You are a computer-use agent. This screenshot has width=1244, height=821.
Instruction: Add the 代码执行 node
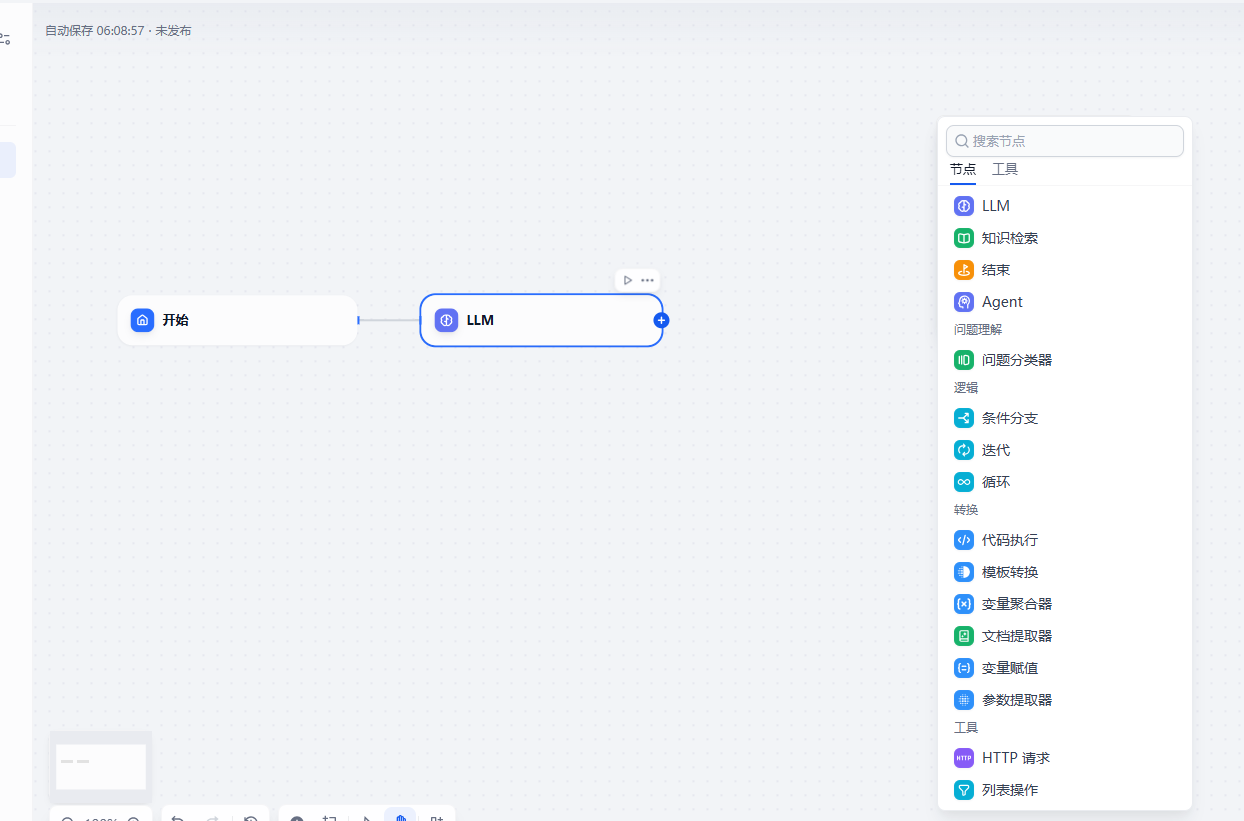1064,540
